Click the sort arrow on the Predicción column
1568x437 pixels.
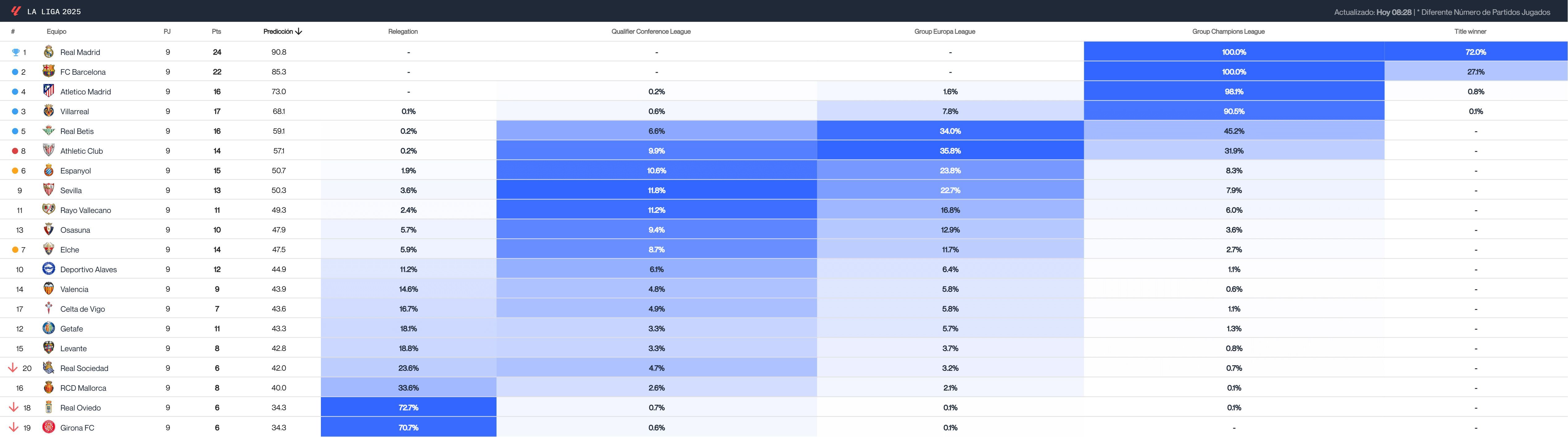coord(298,31)
